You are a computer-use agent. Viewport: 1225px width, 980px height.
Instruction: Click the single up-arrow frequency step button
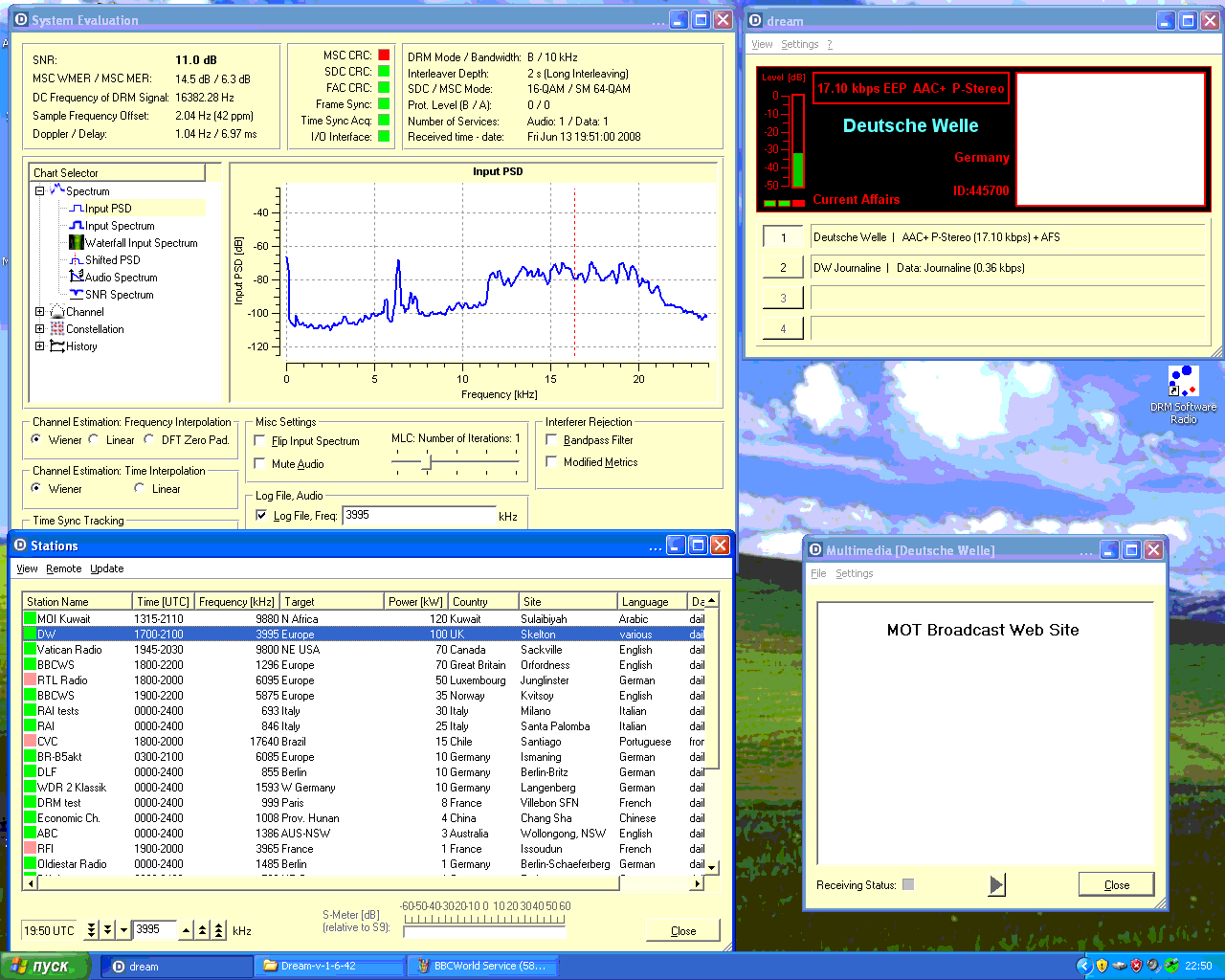click(187, 929)
